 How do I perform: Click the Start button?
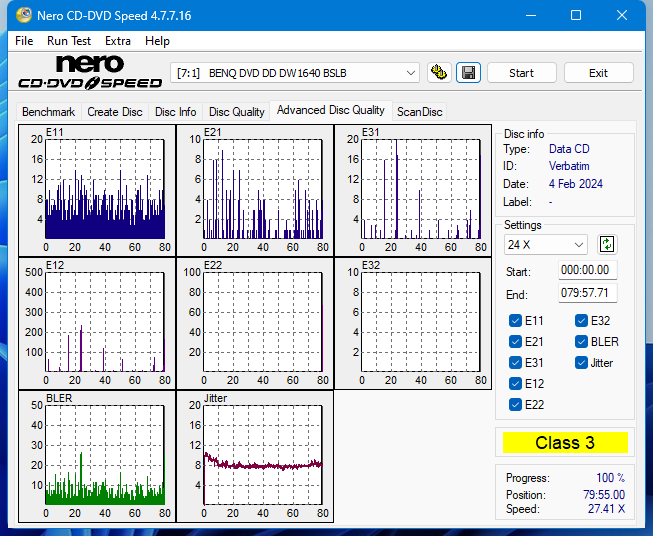(521, 73)
